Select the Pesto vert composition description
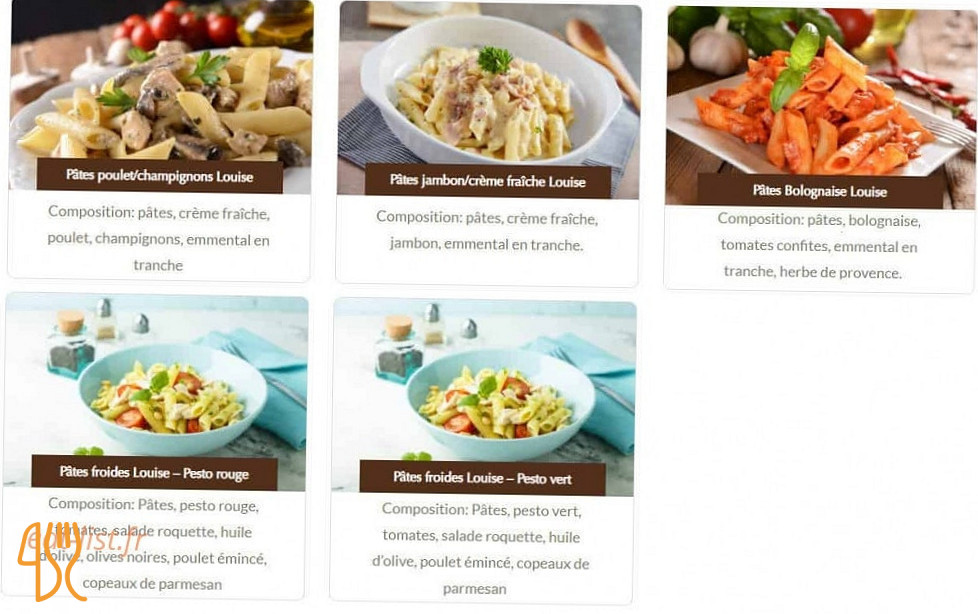The width and height of the screenshot is (978, 614). tap(480, 549)
